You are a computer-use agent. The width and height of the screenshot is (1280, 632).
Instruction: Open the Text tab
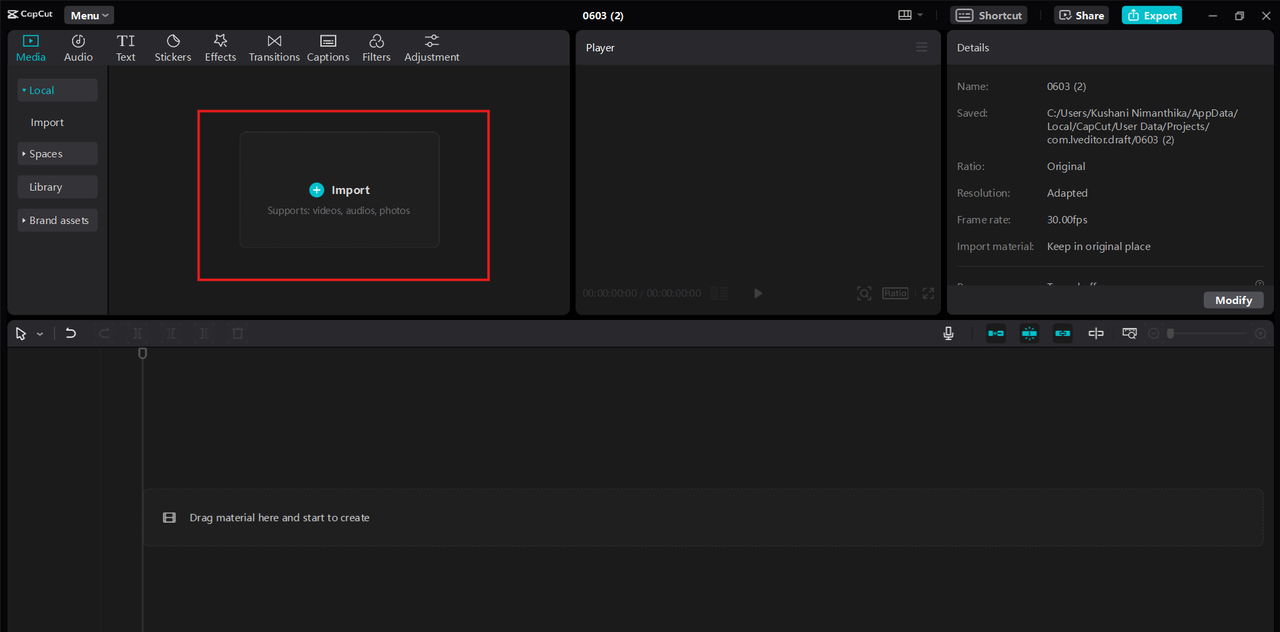(x=125, y=48)
